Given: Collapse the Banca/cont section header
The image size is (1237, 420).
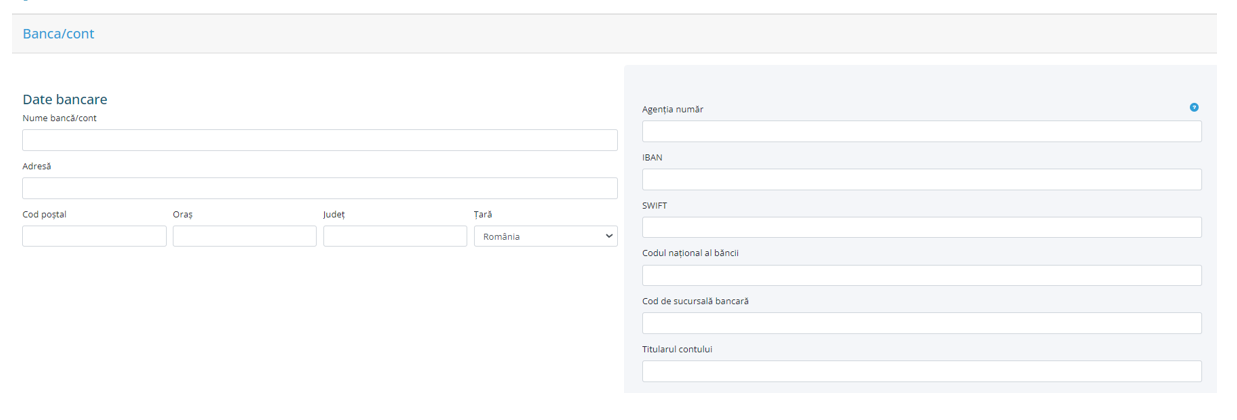Looking at the screenshot, I should pos(59,34).
